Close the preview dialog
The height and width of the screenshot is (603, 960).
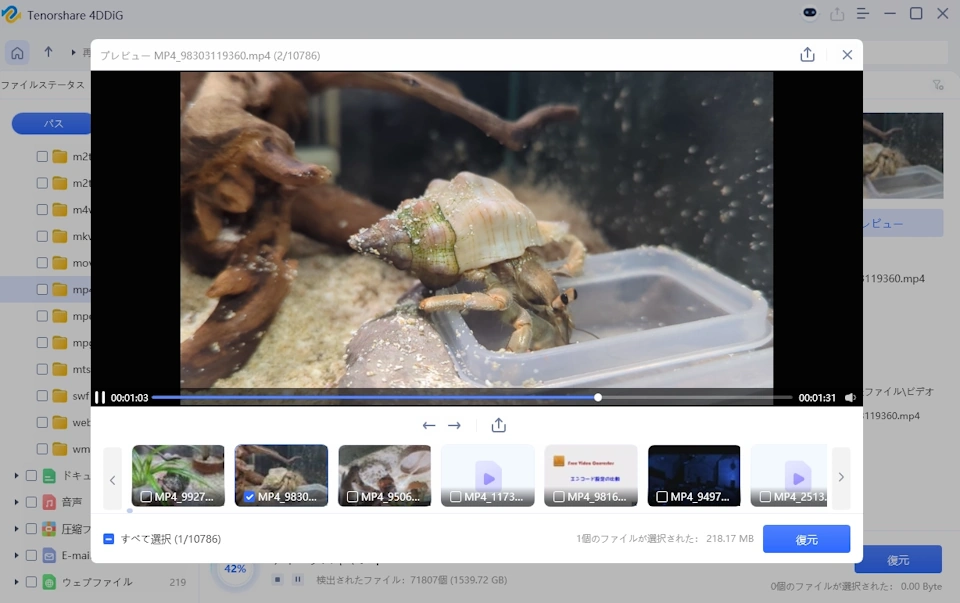point(847,55)
